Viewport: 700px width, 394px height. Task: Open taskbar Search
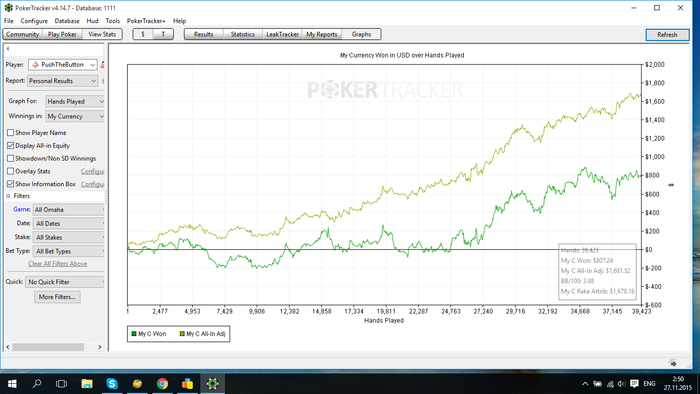[37, 384]
